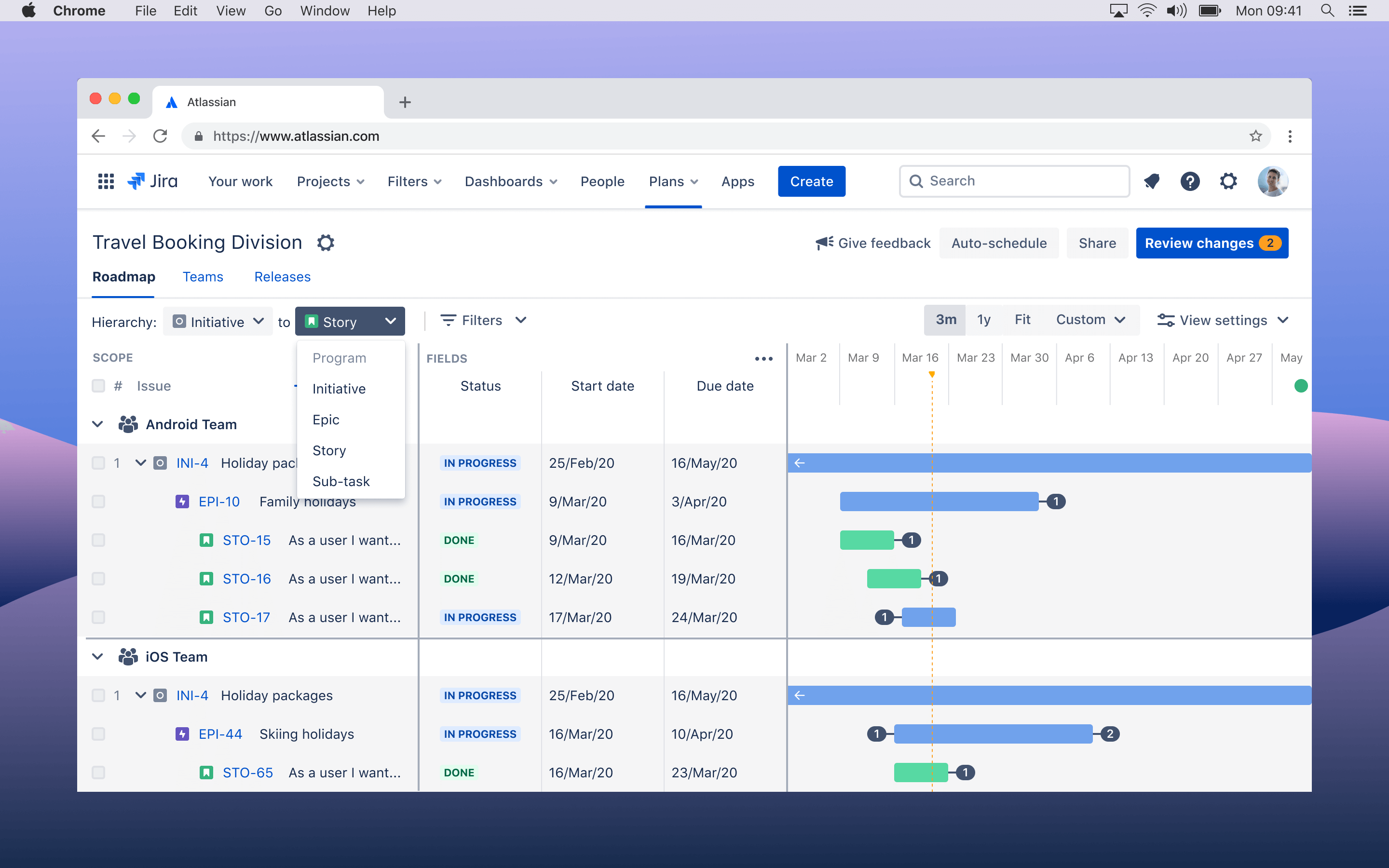Open the notifications bell

tap(1152, 181)
